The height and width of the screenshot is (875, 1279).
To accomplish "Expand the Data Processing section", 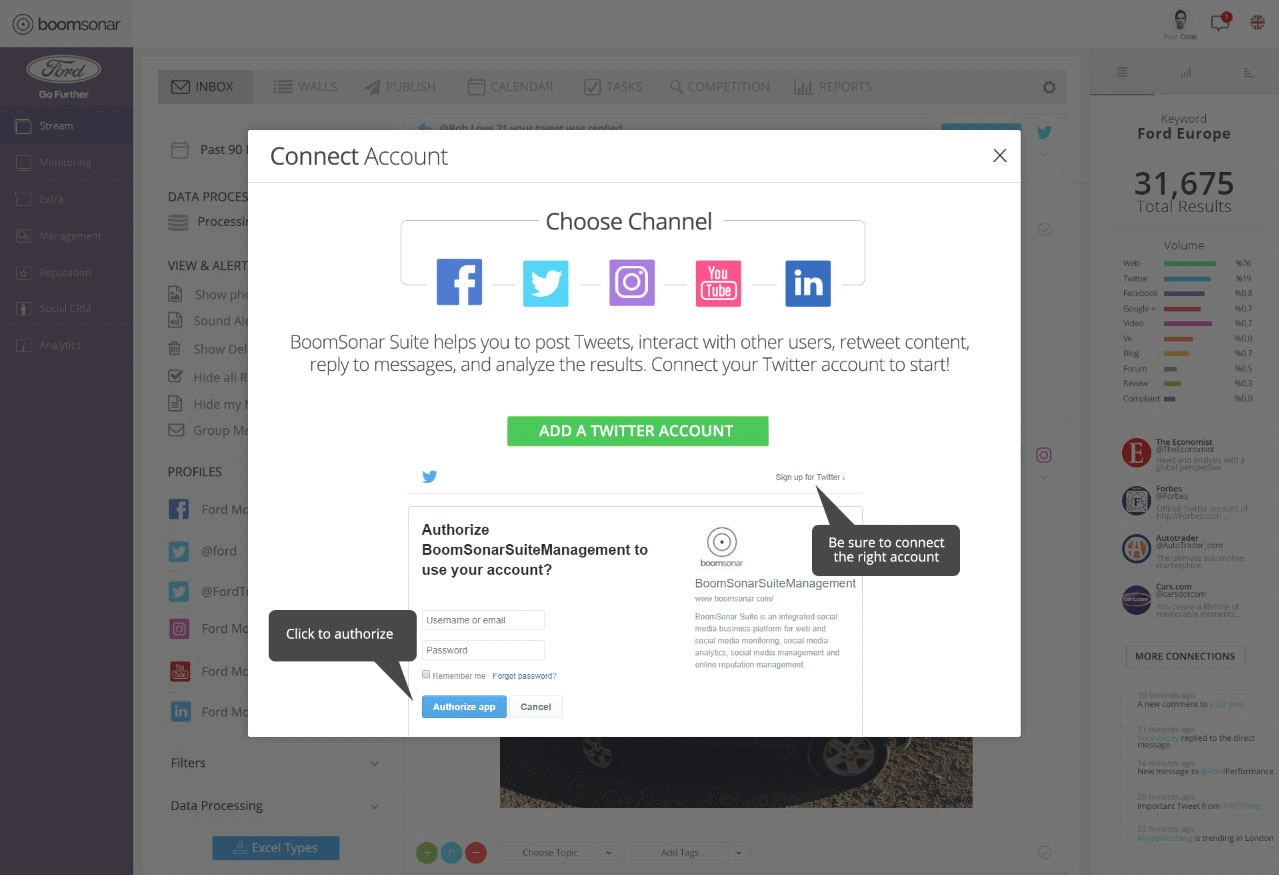I will coord(275,806).
